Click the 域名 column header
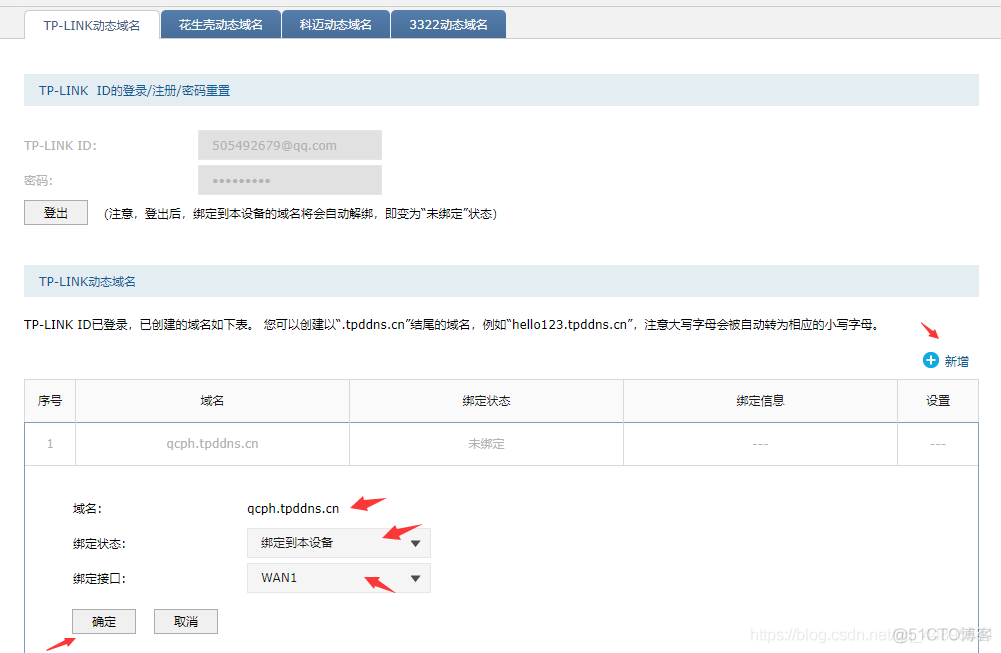 click(x=211, y=400)
